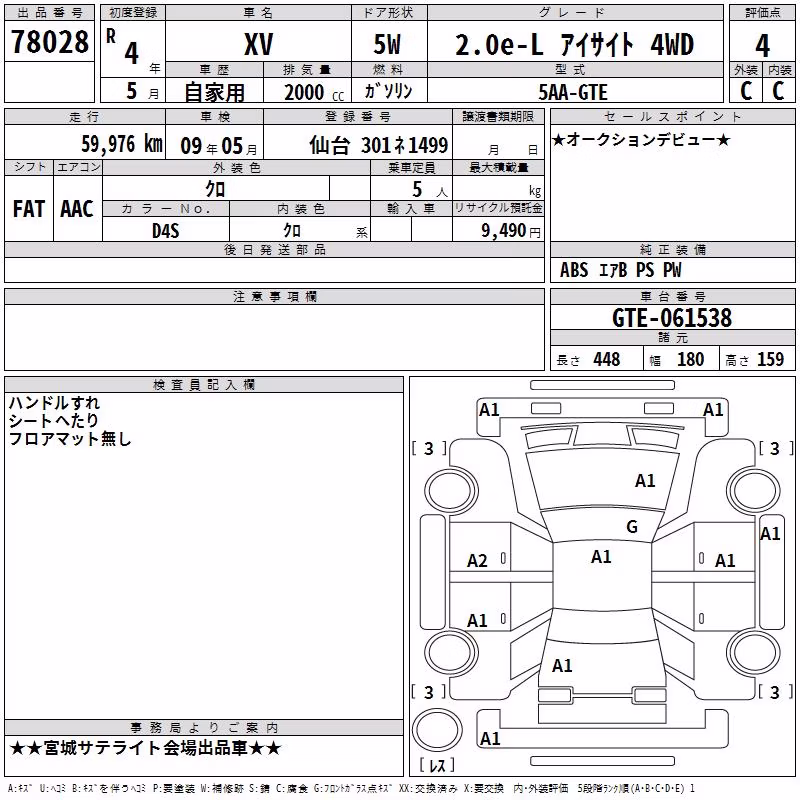Click the 乗車定員 header
The width and height of the screenshot is (800, 800).
click(411, 167)
